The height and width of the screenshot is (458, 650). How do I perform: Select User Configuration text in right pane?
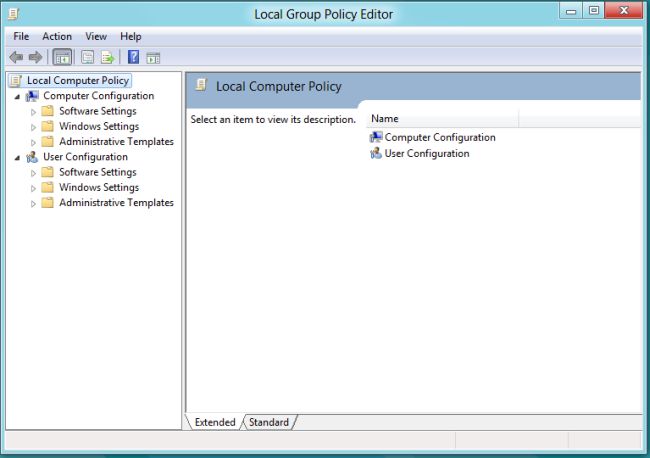[x=427, y=153]
